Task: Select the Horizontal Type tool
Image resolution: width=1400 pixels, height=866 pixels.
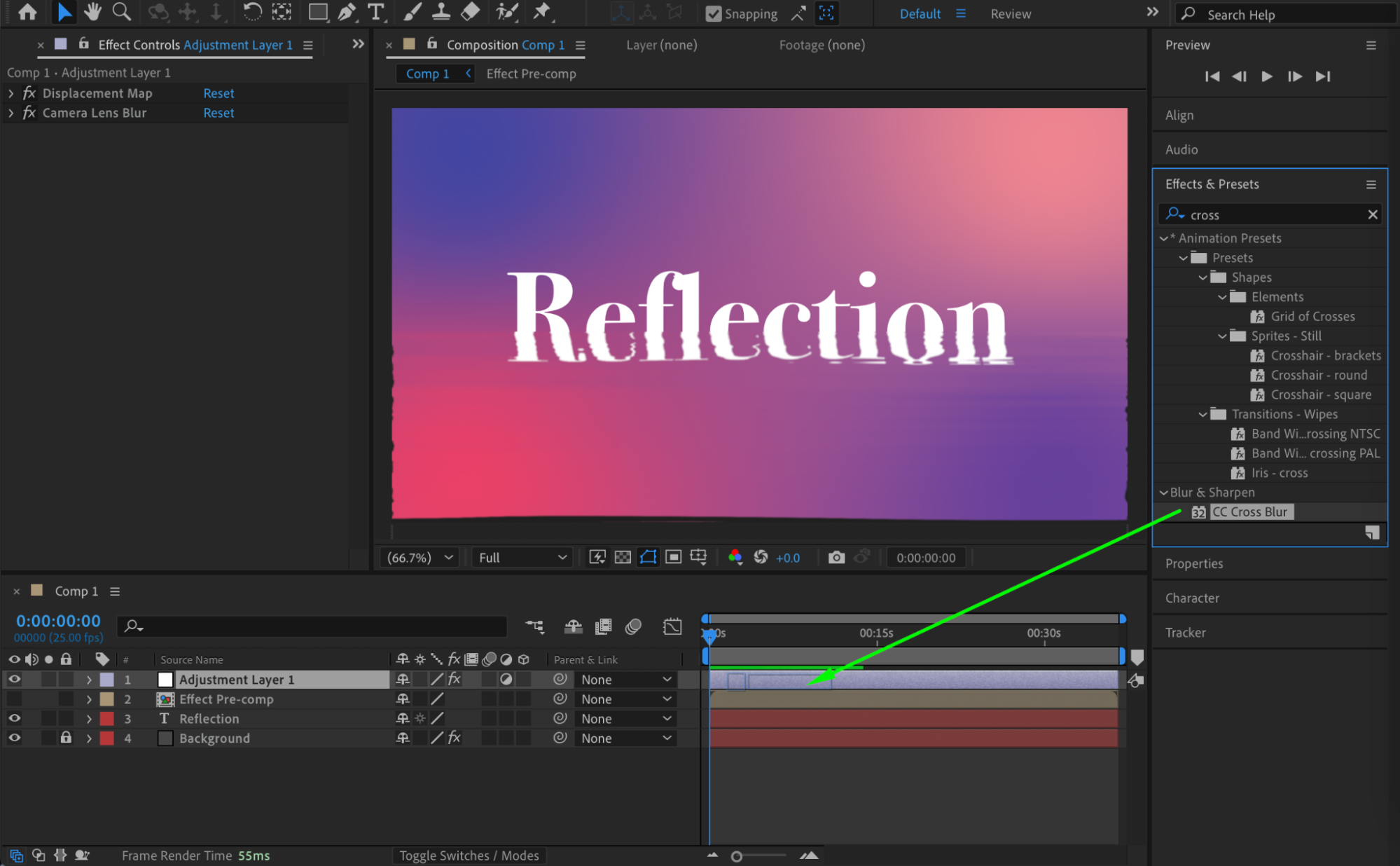Action: pyautogui.click(x=376, y=12)
